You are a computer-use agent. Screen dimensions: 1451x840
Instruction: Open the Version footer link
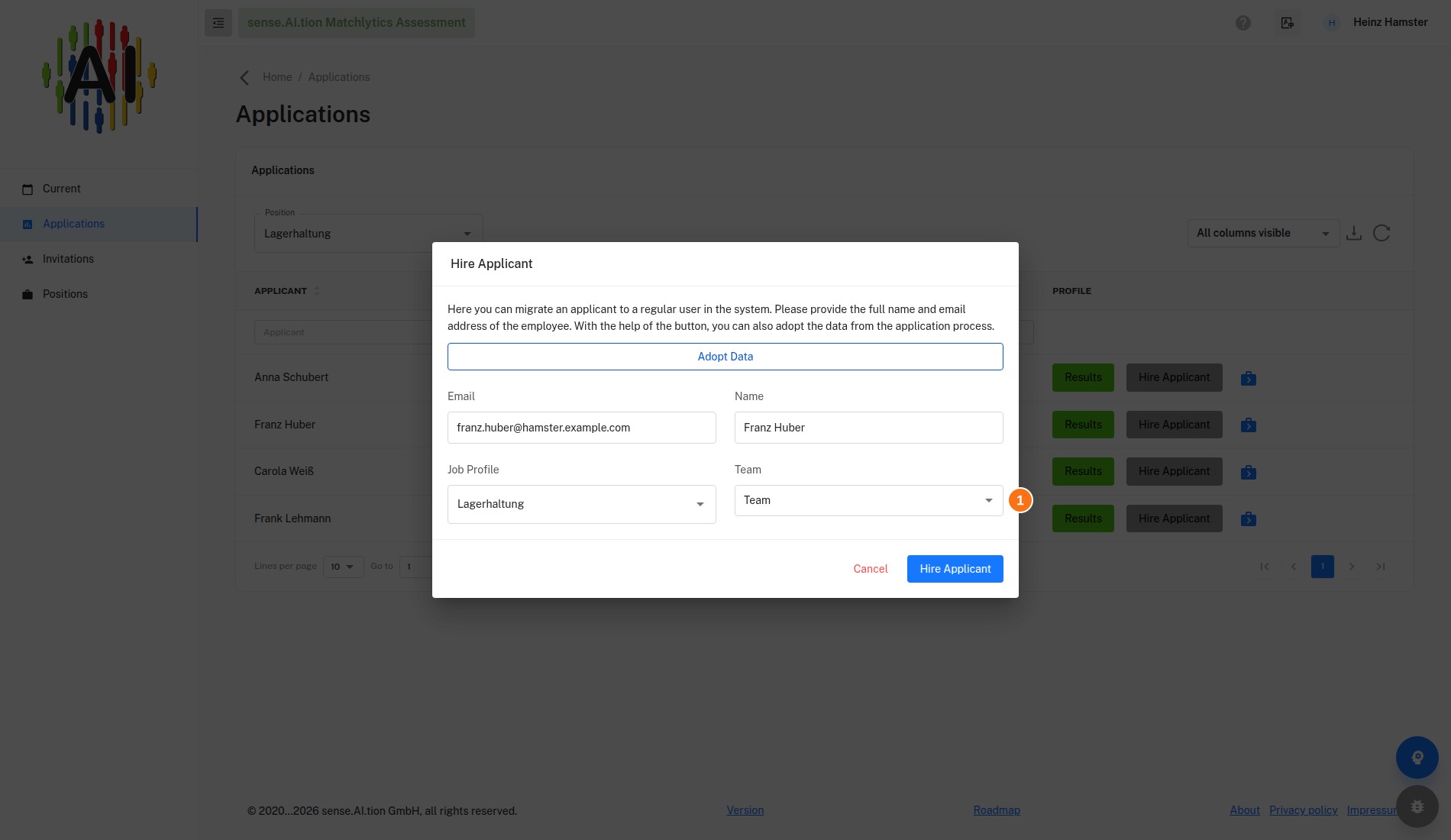(745, 810)
